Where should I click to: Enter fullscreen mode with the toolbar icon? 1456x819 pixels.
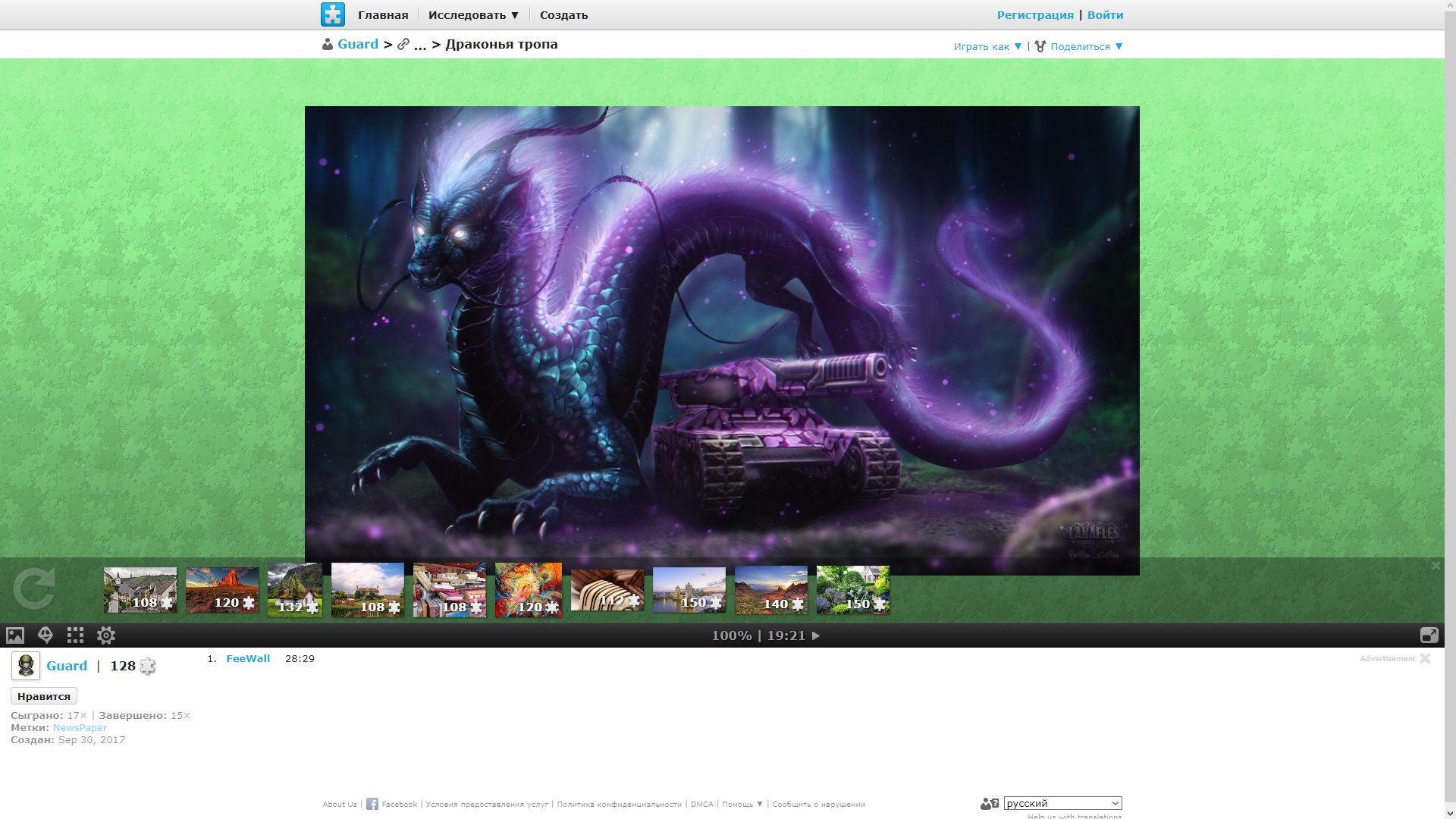click(x=1429, y=635)
